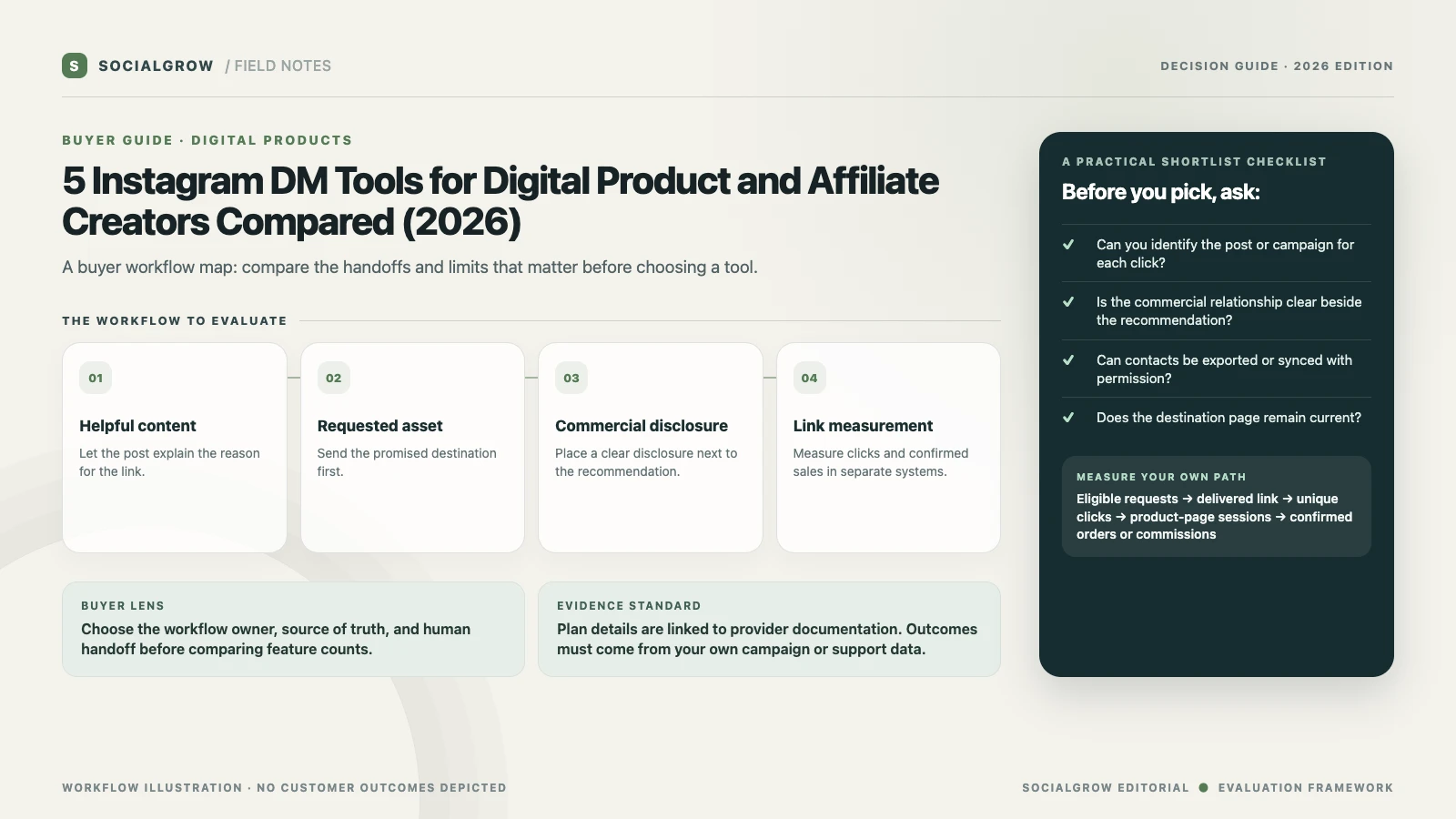Click checkmark beside 'destination page remain current'

(1068, 417)
